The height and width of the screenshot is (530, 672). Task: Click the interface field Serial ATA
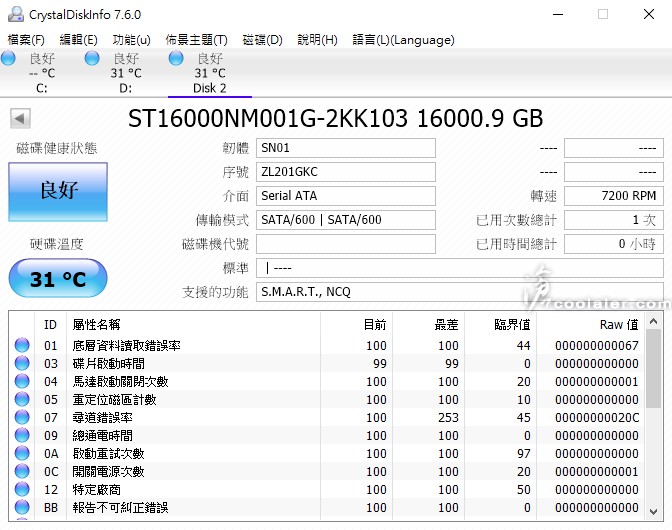point(346,196)
